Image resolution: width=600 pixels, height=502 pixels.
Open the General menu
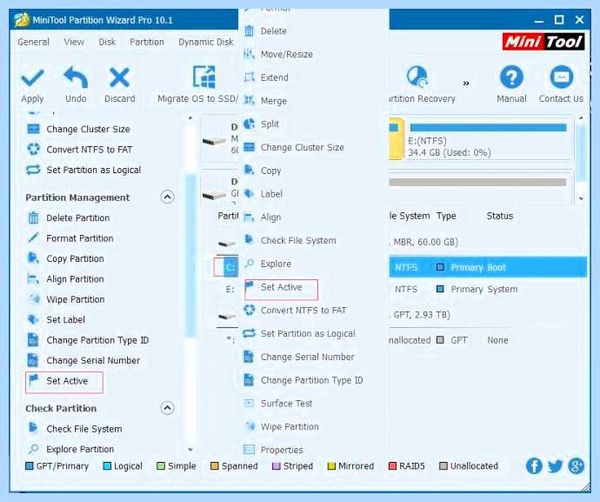point(33,42)
